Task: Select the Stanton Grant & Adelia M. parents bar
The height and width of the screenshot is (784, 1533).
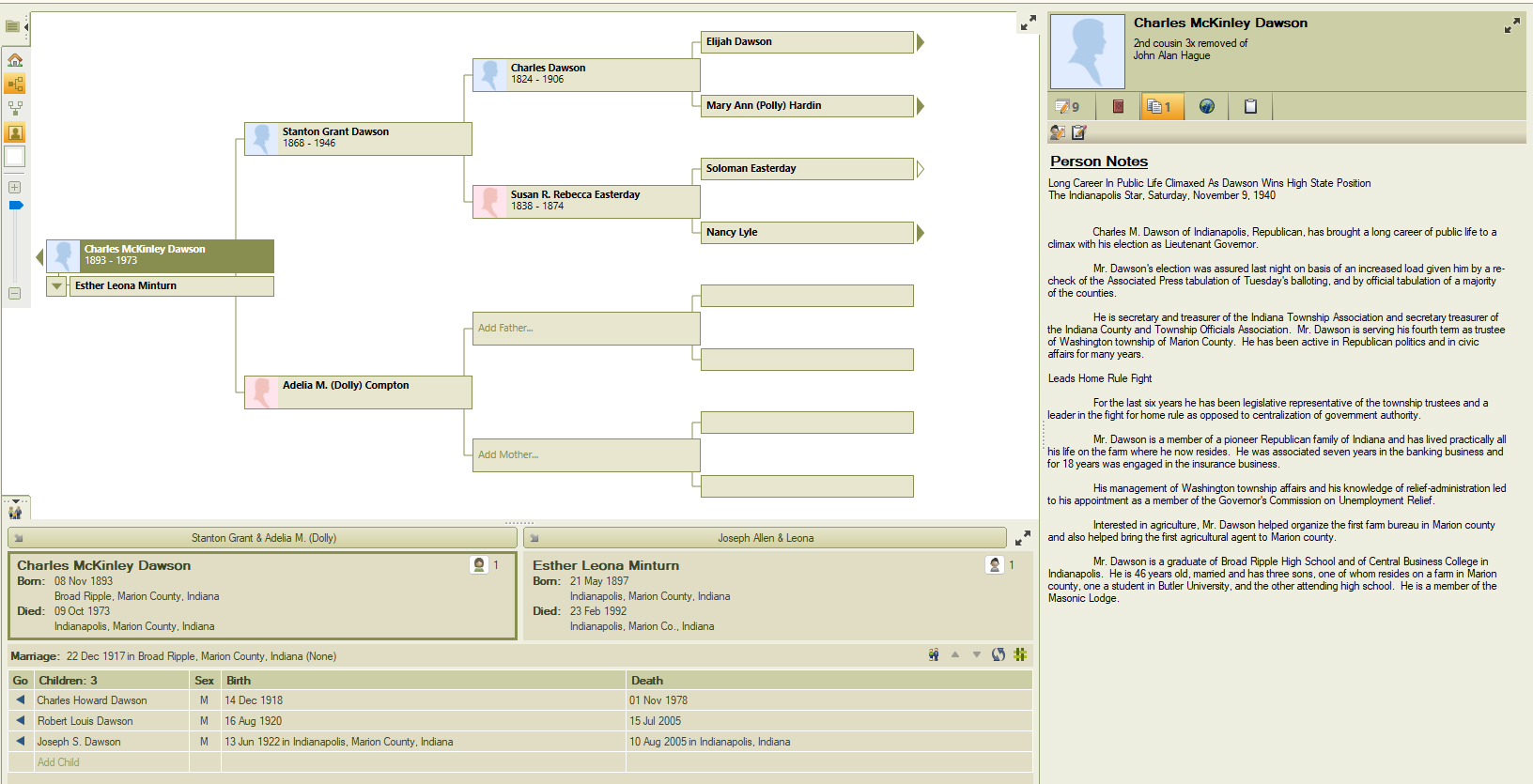Action: tap(263, 538)
